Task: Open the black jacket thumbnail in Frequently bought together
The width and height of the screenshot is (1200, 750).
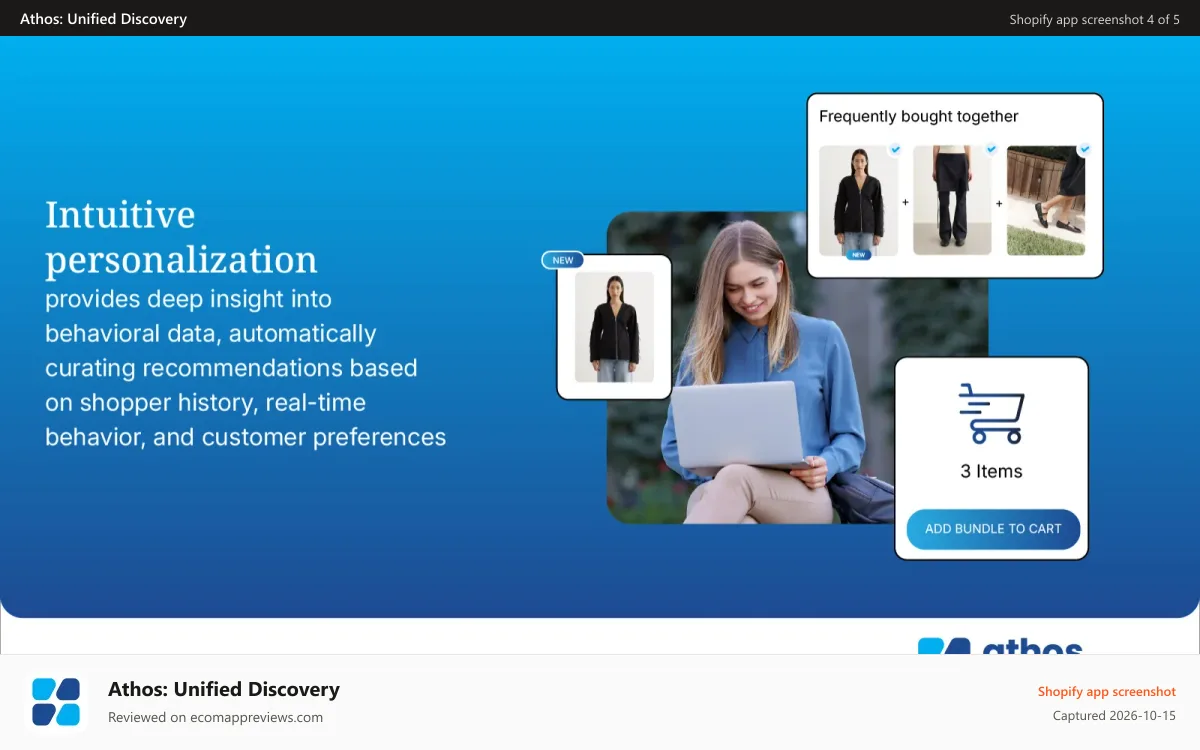Action: [858, 201]
